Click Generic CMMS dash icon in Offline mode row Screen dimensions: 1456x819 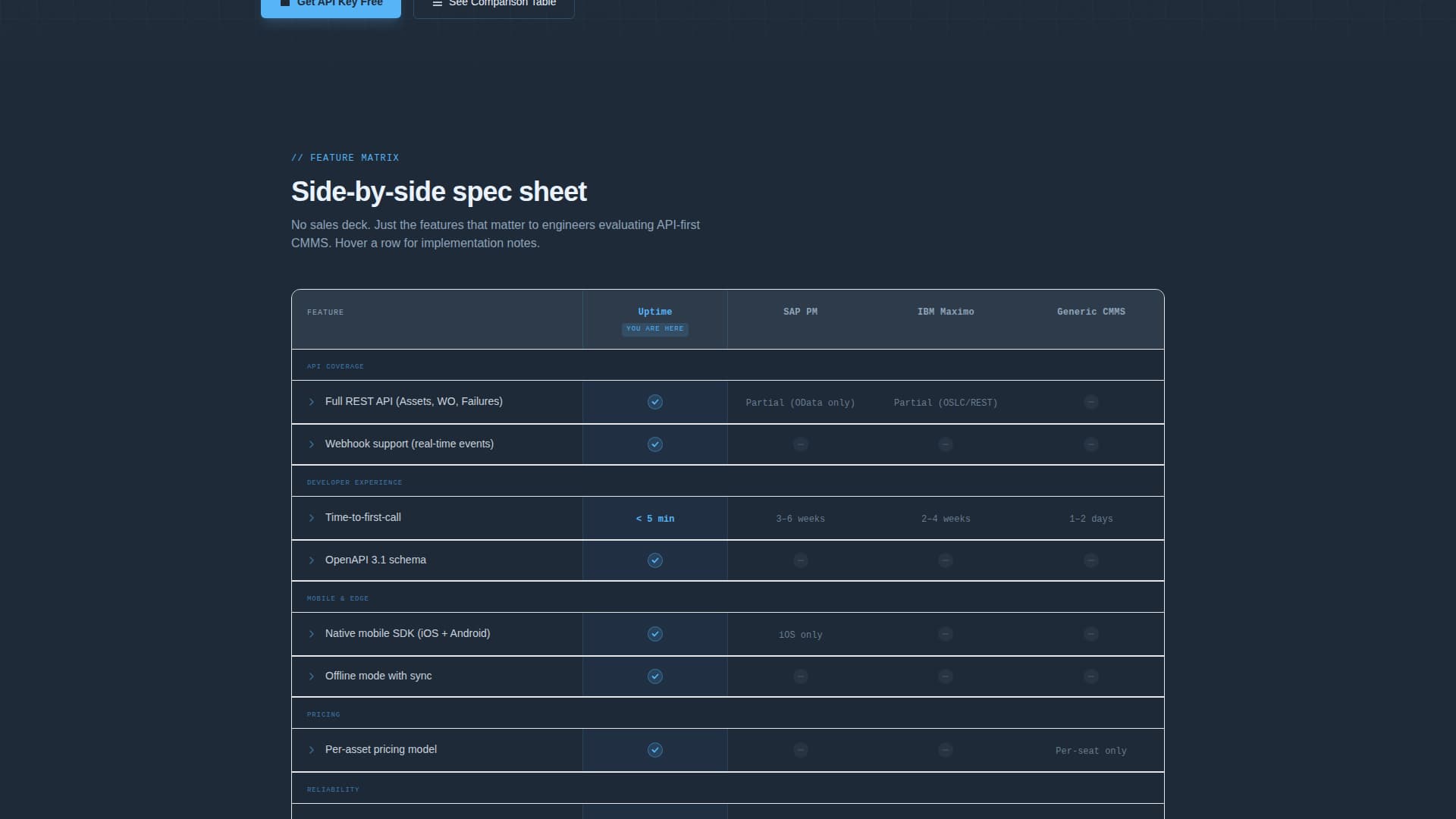[1091, 676]
